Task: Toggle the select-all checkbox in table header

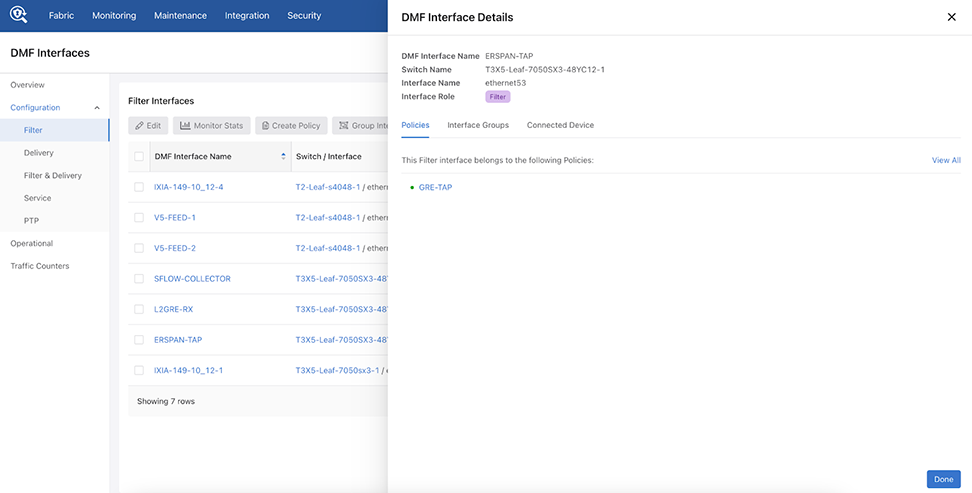Action: click(139, 157)
